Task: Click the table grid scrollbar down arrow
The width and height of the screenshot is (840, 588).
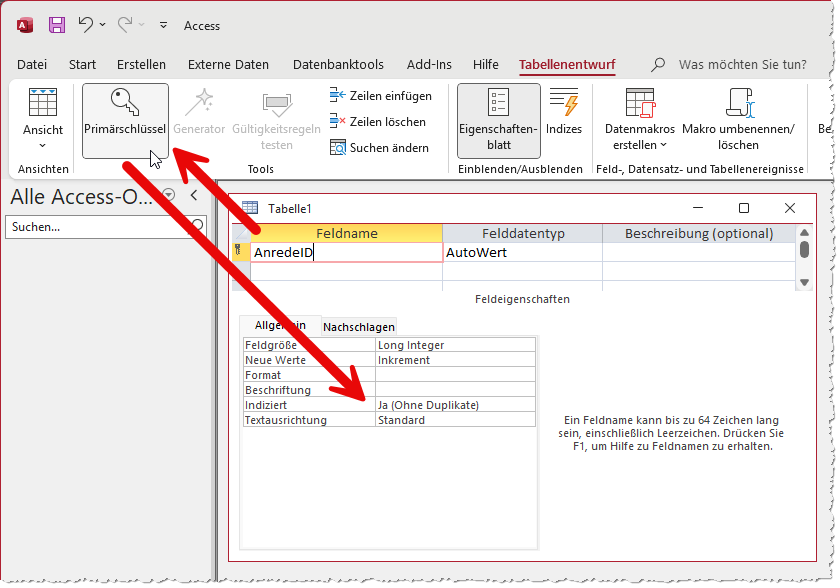Action: click(x=805, y=283)
